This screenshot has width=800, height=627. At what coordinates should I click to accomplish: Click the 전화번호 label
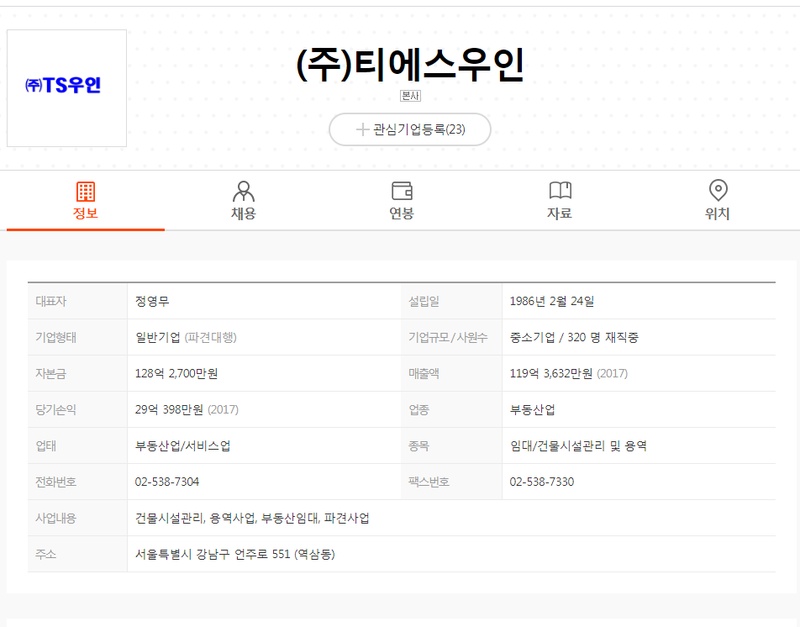pos(56,482)
